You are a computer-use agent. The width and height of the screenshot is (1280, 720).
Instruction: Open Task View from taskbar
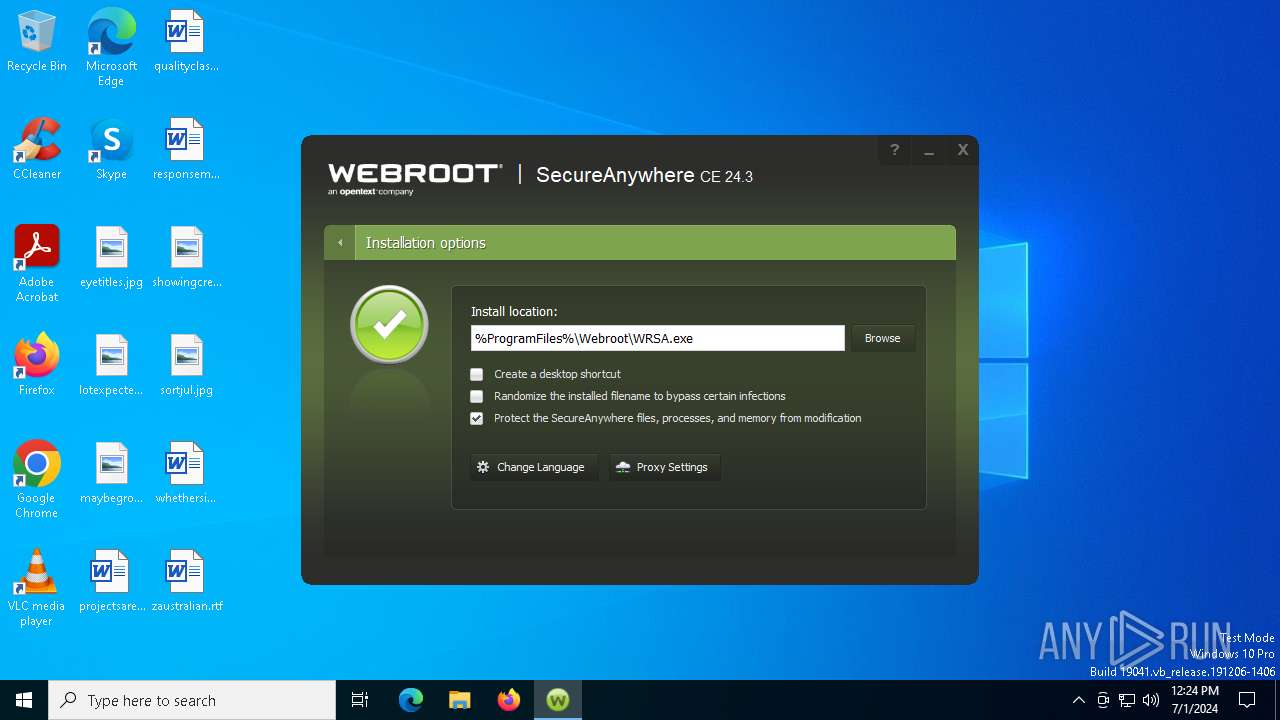click(360, 700)
